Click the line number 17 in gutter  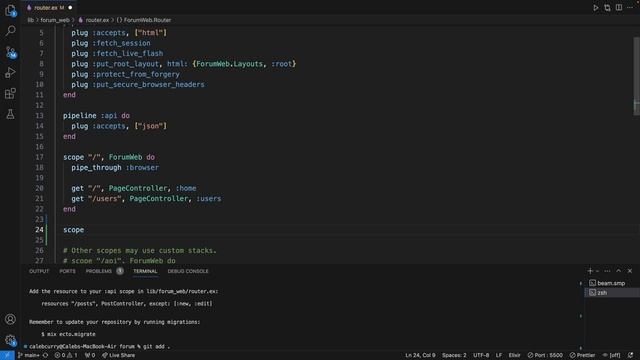[39, 157]
